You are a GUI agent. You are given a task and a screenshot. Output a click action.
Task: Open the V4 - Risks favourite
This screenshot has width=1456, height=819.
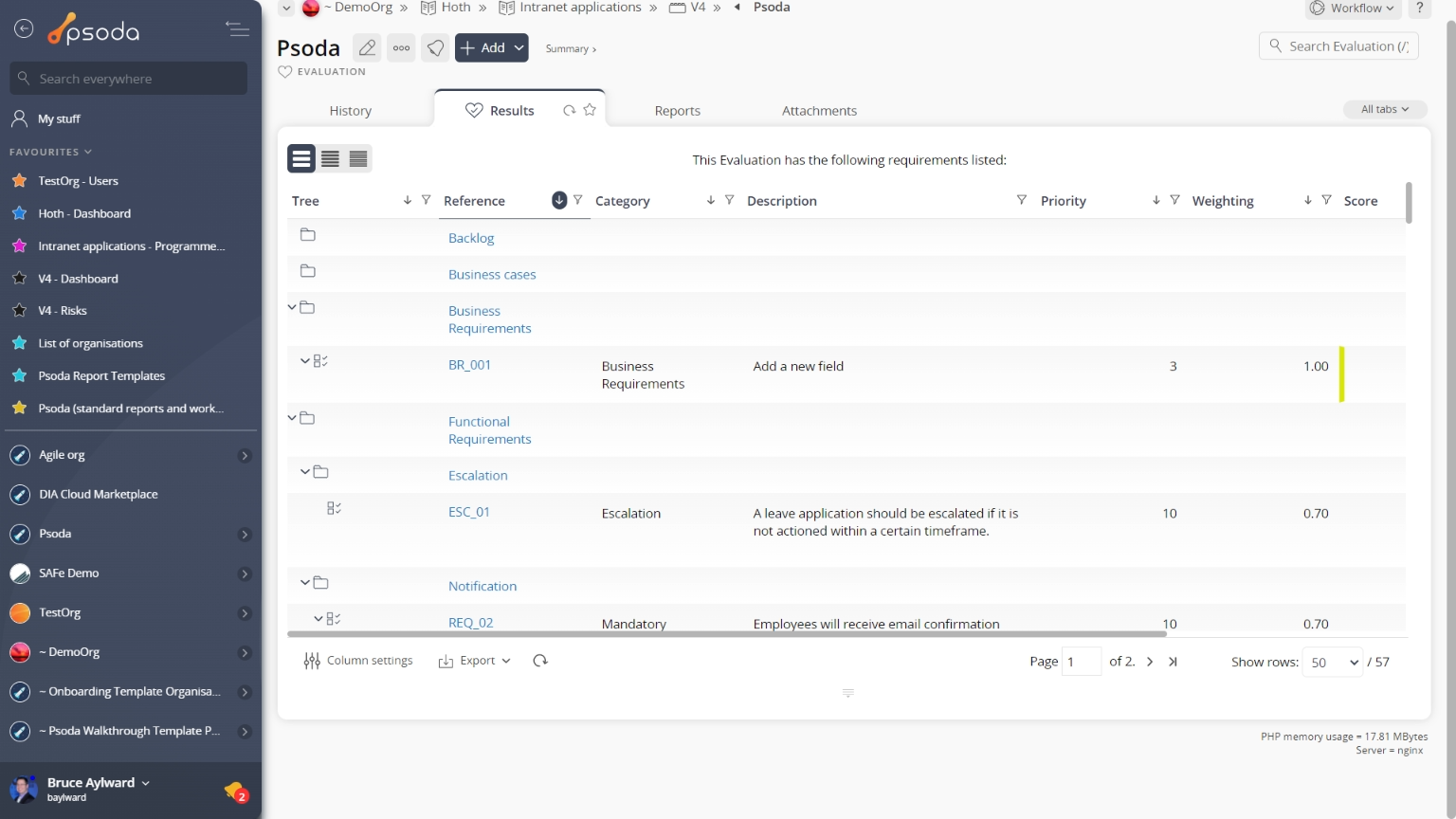click(63, 311)
